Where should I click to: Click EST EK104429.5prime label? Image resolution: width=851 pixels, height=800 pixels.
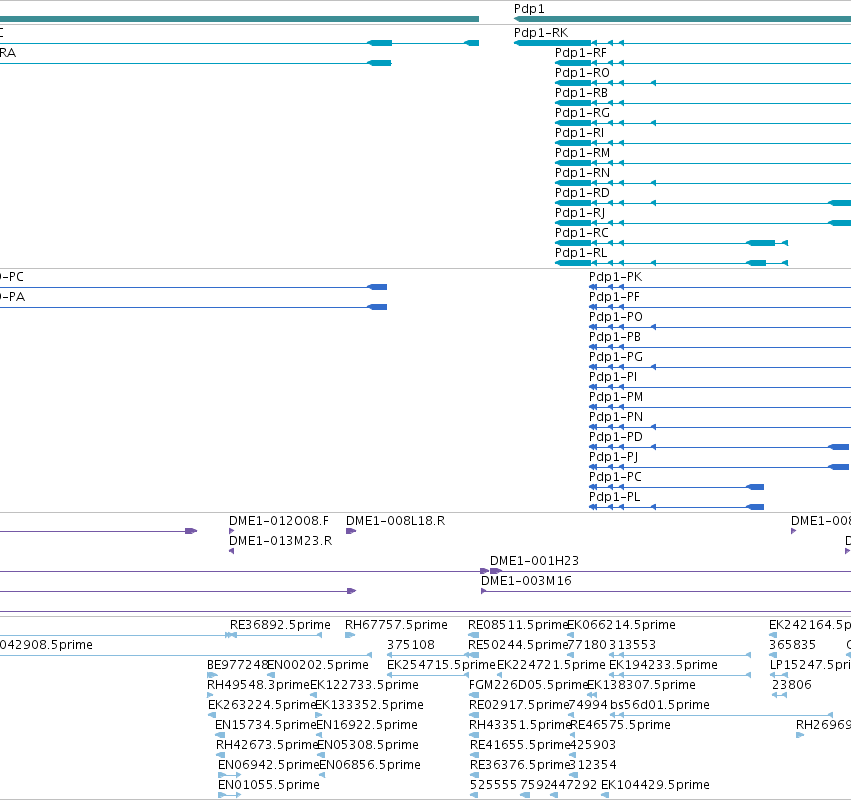(655, 785)
